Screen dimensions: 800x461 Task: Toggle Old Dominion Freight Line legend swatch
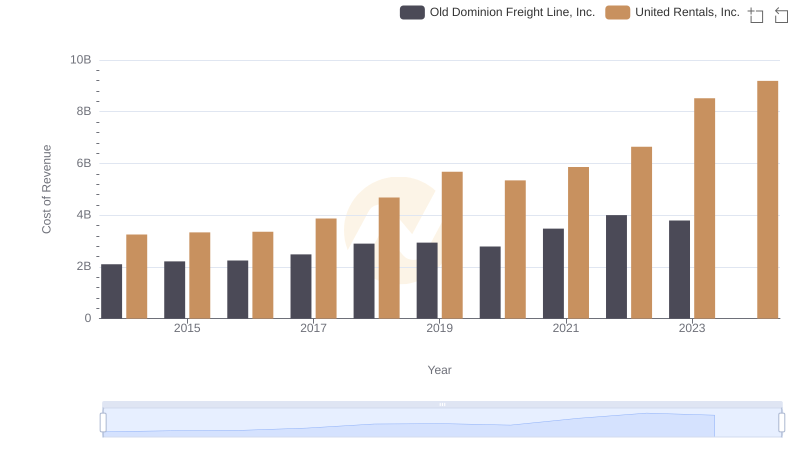(x=412, y=12)
